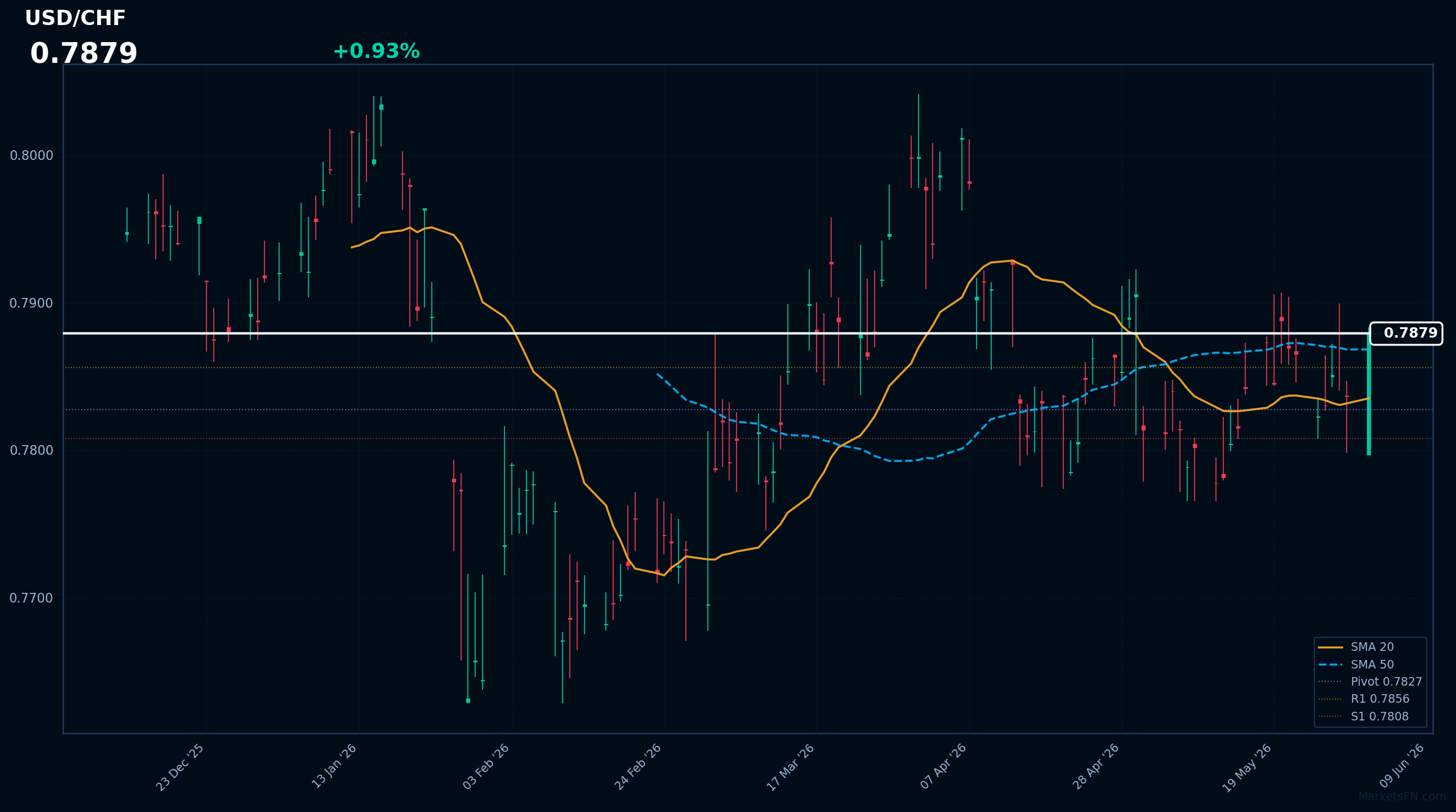Click the 0.7879 current price tag
The height and width of the screenshot is (812, 1456).
tap(1406, 333)
